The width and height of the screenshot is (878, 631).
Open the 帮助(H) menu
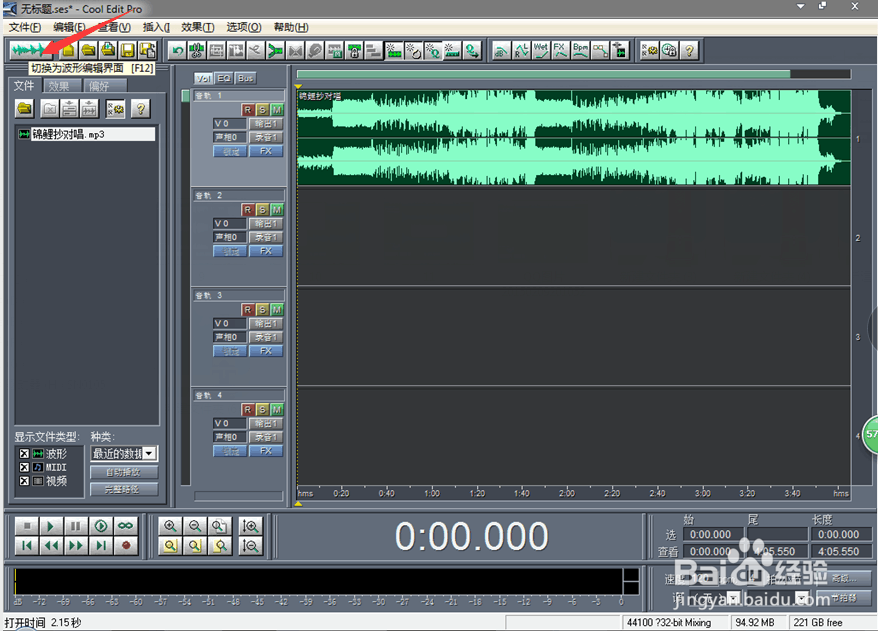tap(291, 27)
